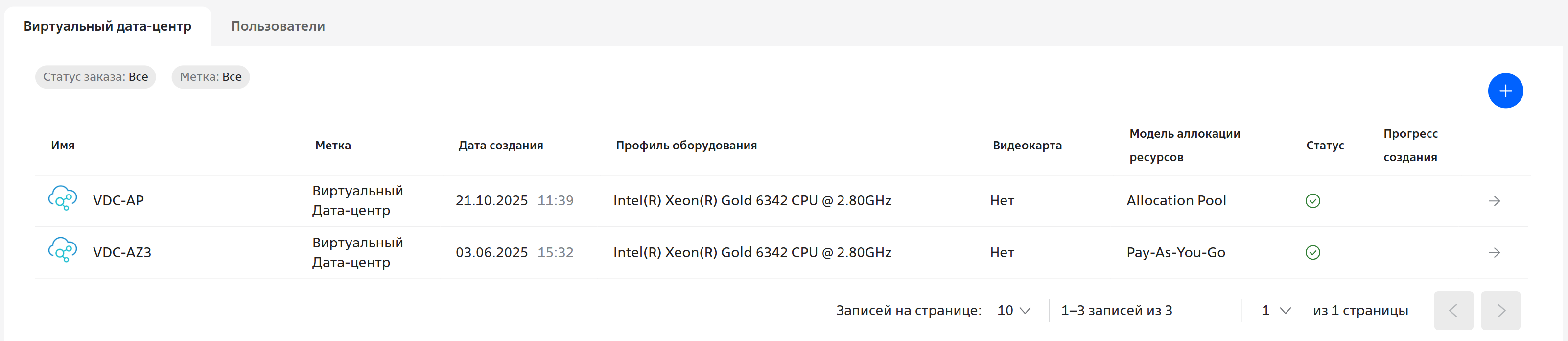
Task: Switch to the Пользователи tab
Action: (278, 26)
